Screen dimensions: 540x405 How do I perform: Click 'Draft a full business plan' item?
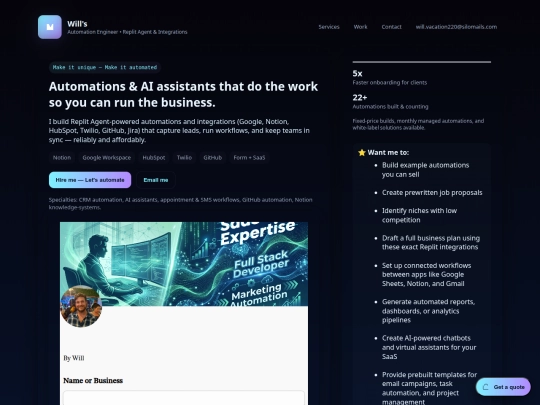[x=430, y=242]
